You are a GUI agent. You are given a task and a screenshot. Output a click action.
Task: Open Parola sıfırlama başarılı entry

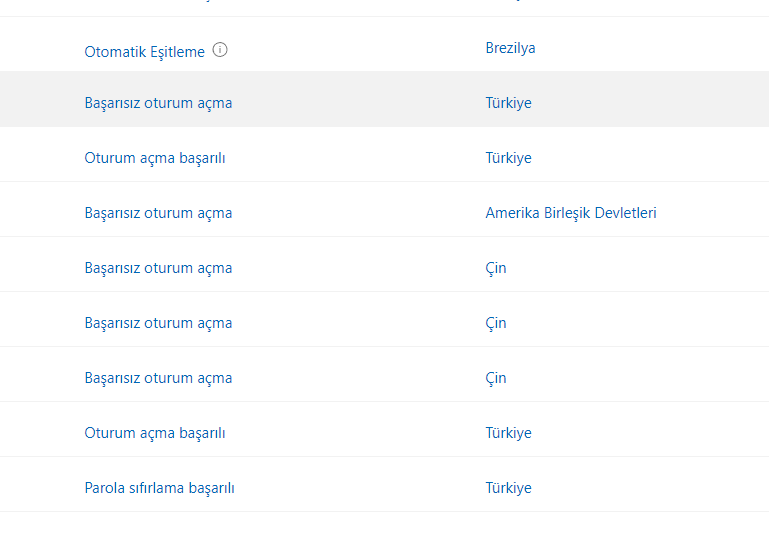[159, 488]
